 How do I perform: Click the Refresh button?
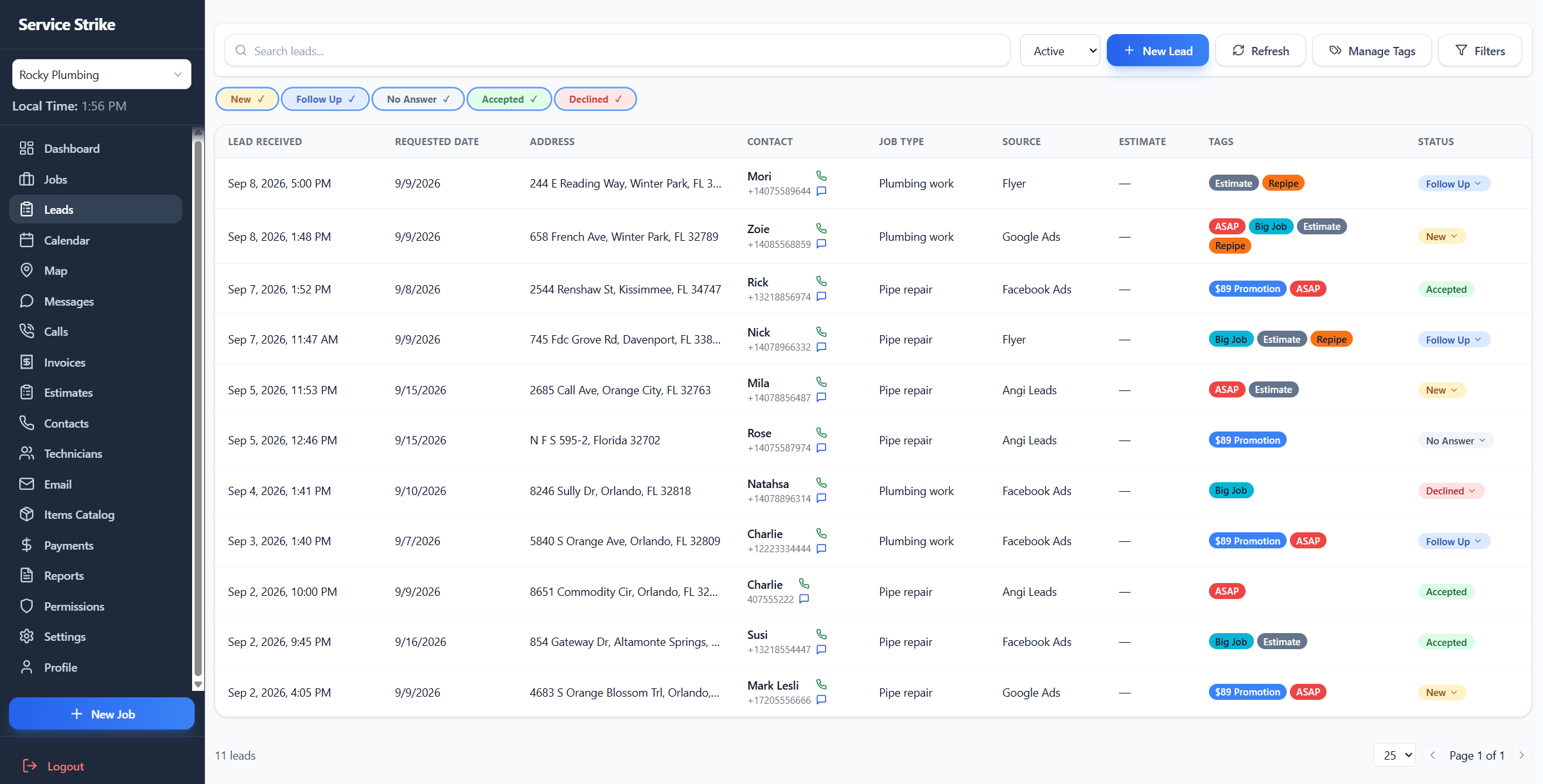point(1260,51)
